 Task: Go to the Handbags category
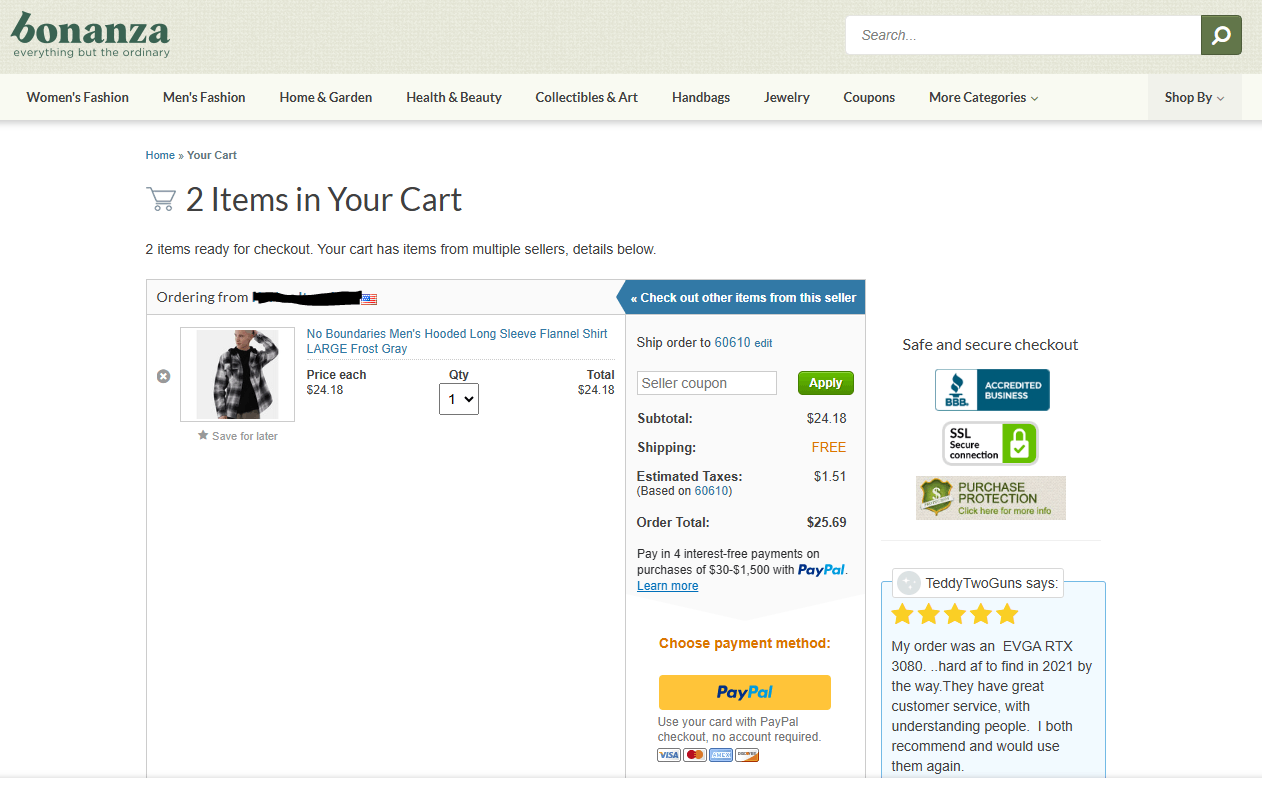(701, 97)
